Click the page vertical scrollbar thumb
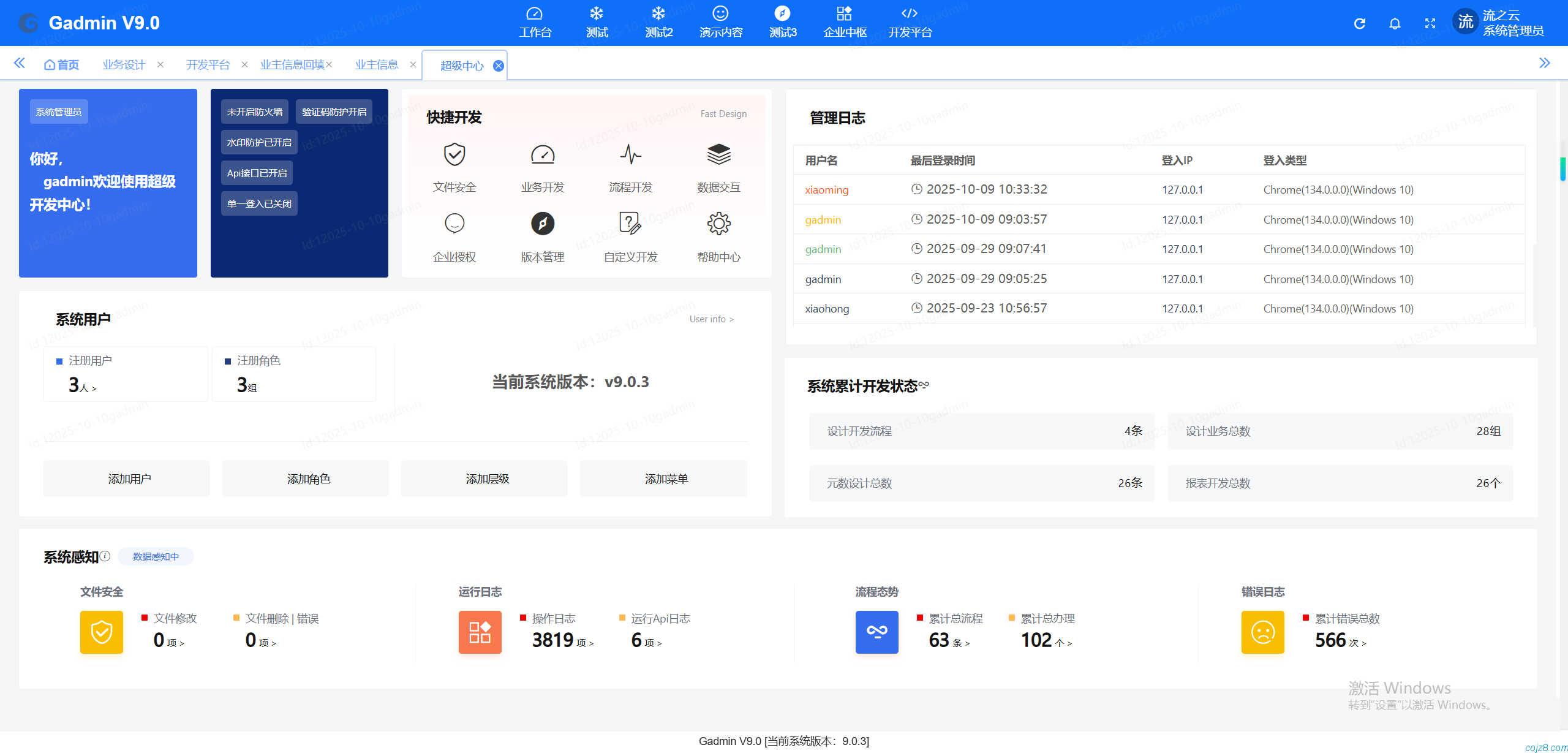 1562,168
